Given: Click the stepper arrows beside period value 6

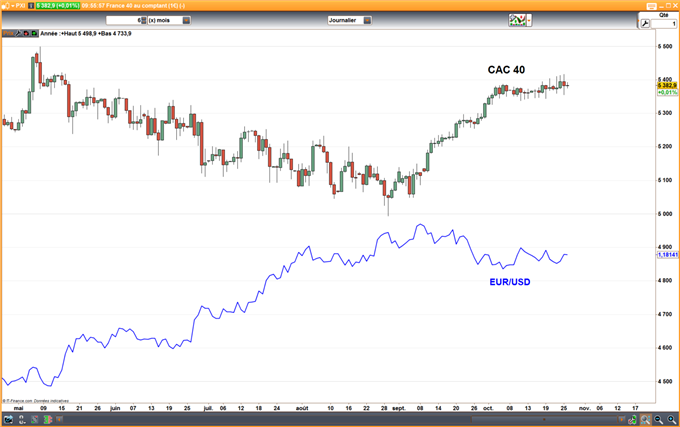Looking at the screenshot, I should (x=144, y=20).
